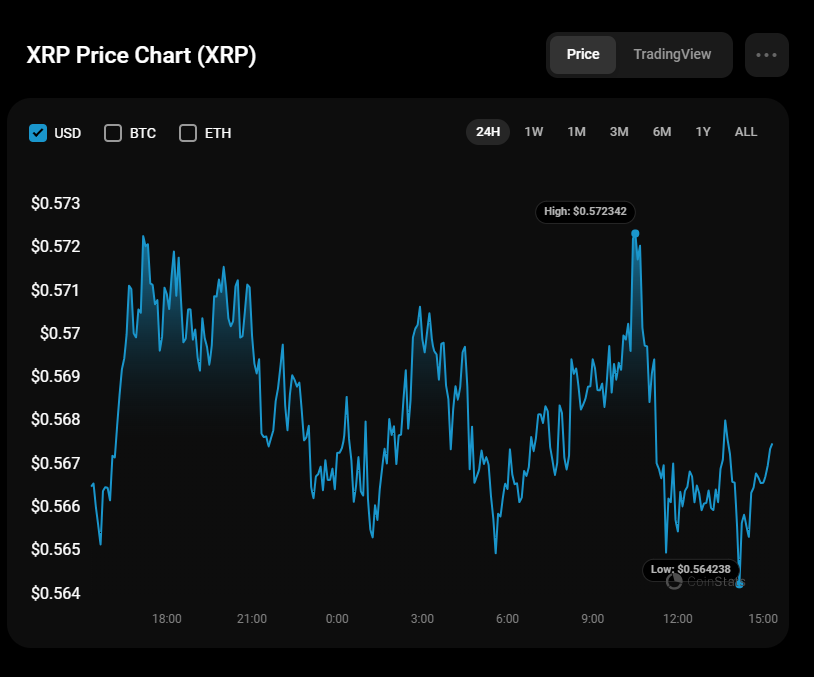
Task: Open the three-dots more options menu
Action: point(767,55)
